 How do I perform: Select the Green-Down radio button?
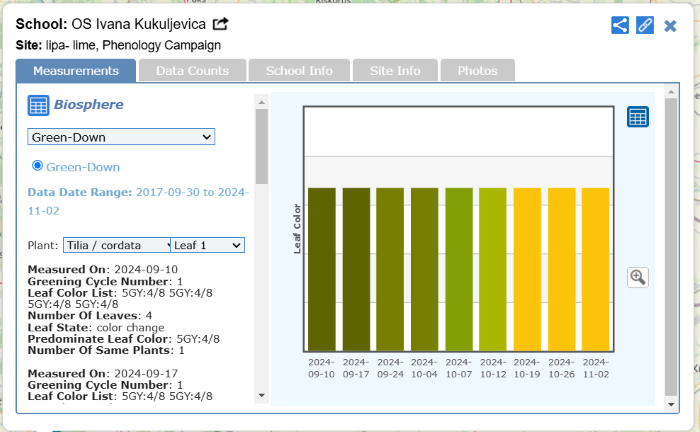(38, 166)
